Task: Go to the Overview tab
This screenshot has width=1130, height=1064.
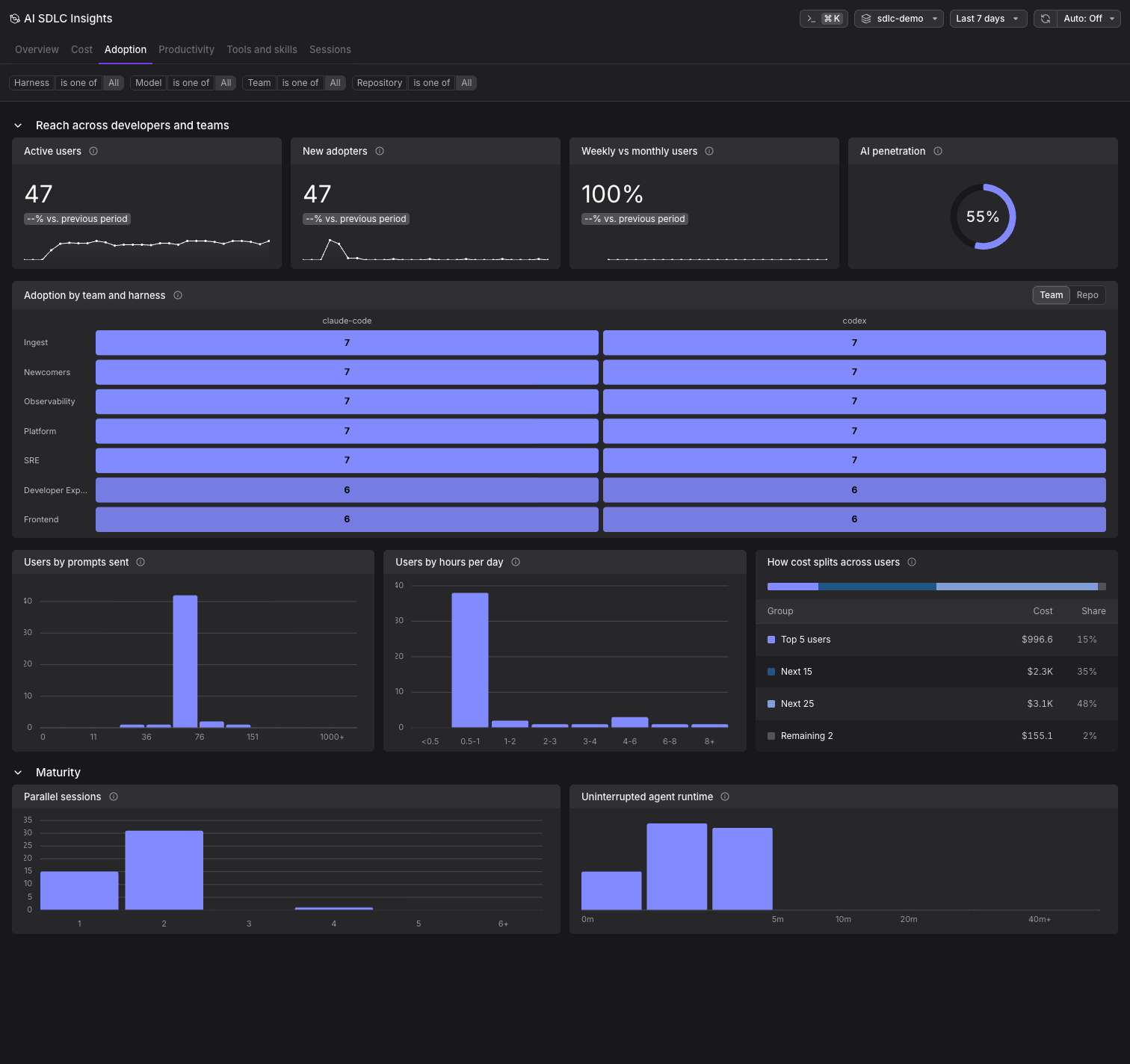Action: (x=37, y=49)
